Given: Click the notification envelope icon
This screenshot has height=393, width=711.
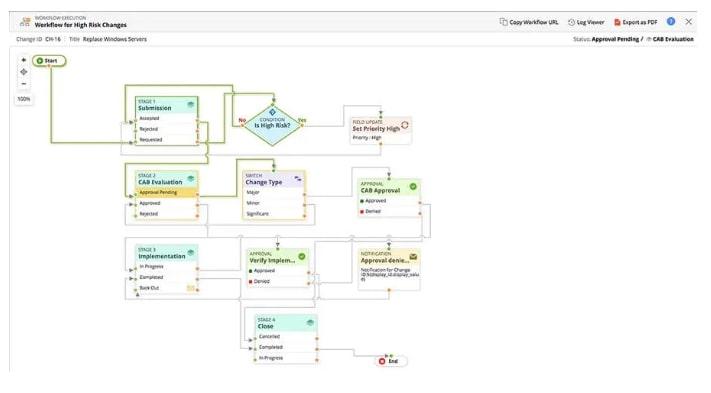Looking at the screenshot, I should (x=413, y=257).
